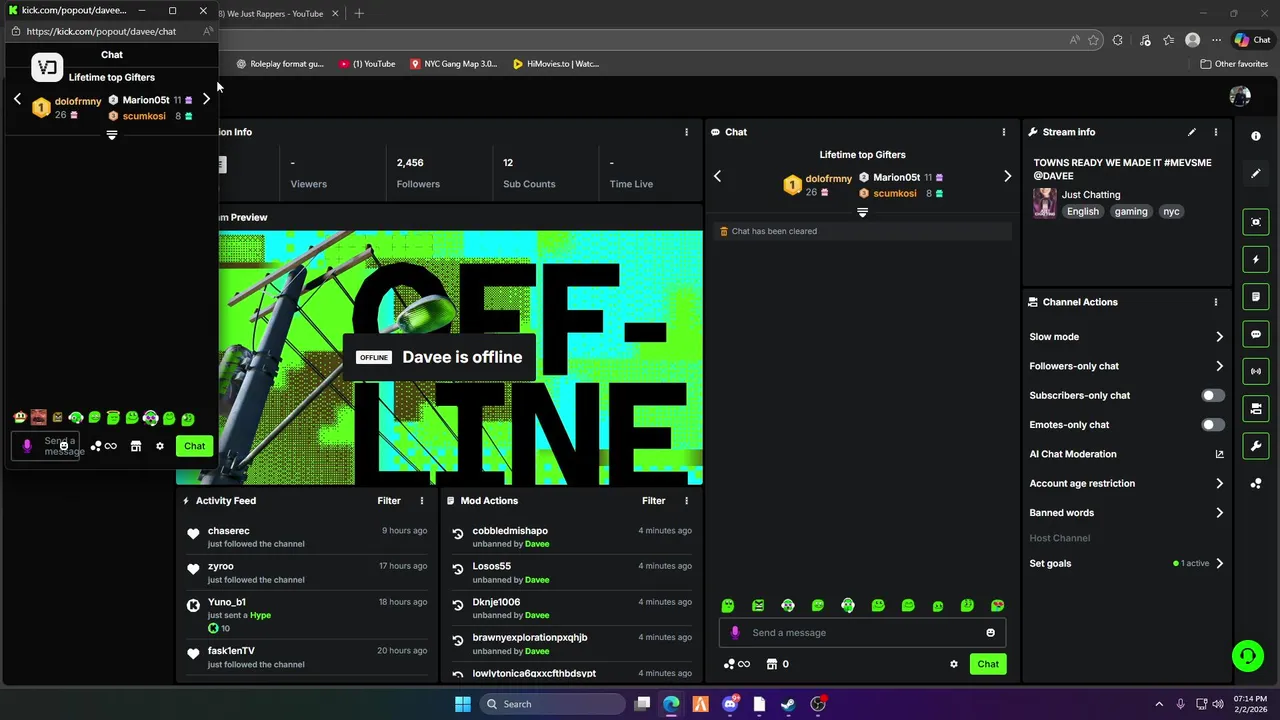Viewport: 1280px width, 720px height.
Task: Open Channel Actions three-dot menu
Action: click(1216, 302)
